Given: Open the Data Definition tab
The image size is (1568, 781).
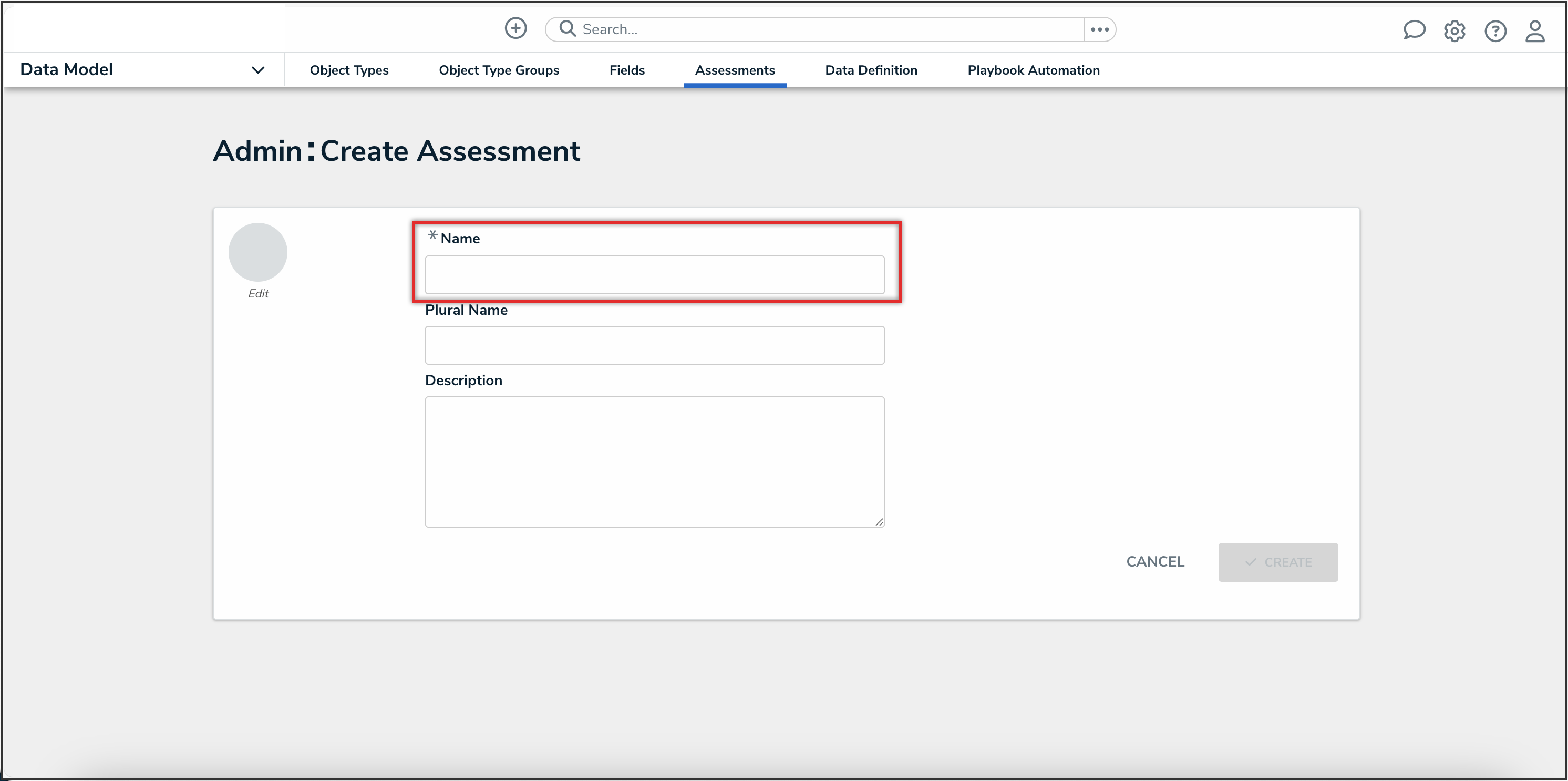Looking at the screenshot, I should point(870,70).
